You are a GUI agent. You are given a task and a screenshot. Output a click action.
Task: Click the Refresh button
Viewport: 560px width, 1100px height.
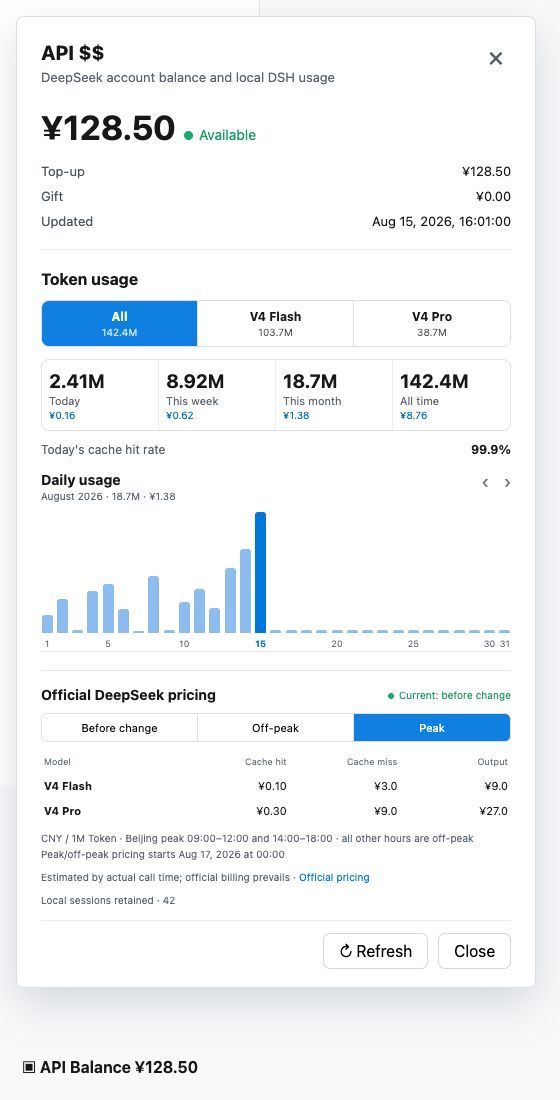[x=375, y=951]
